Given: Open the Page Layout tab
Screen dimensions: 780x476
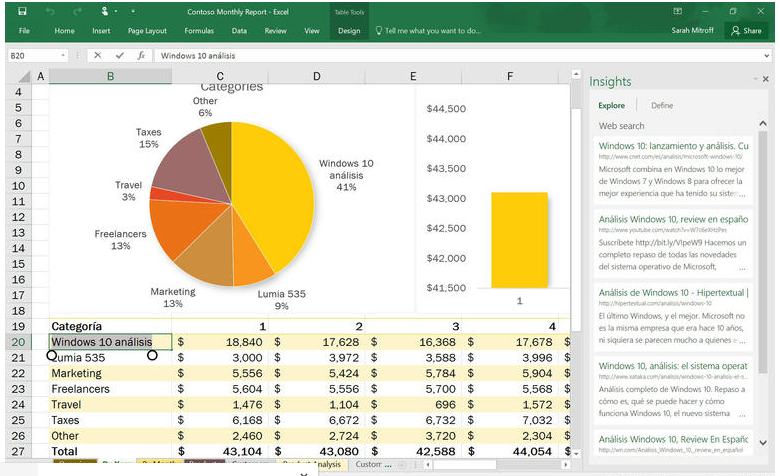Looking at the screenshot, I should pyautogui.click(x=147, y=31).
